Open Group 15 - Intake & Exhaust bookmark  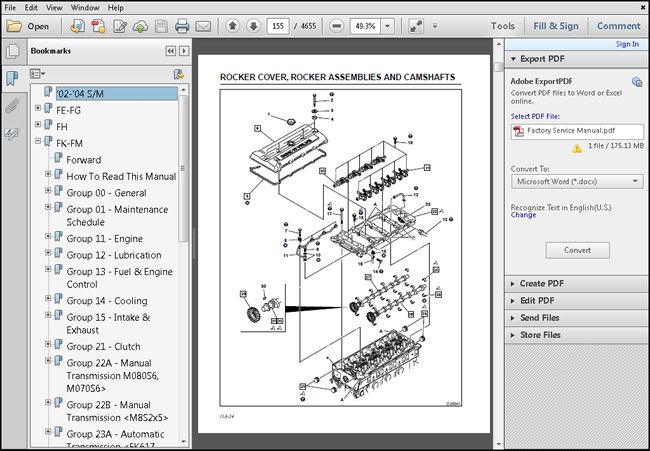tap(108, 324)
